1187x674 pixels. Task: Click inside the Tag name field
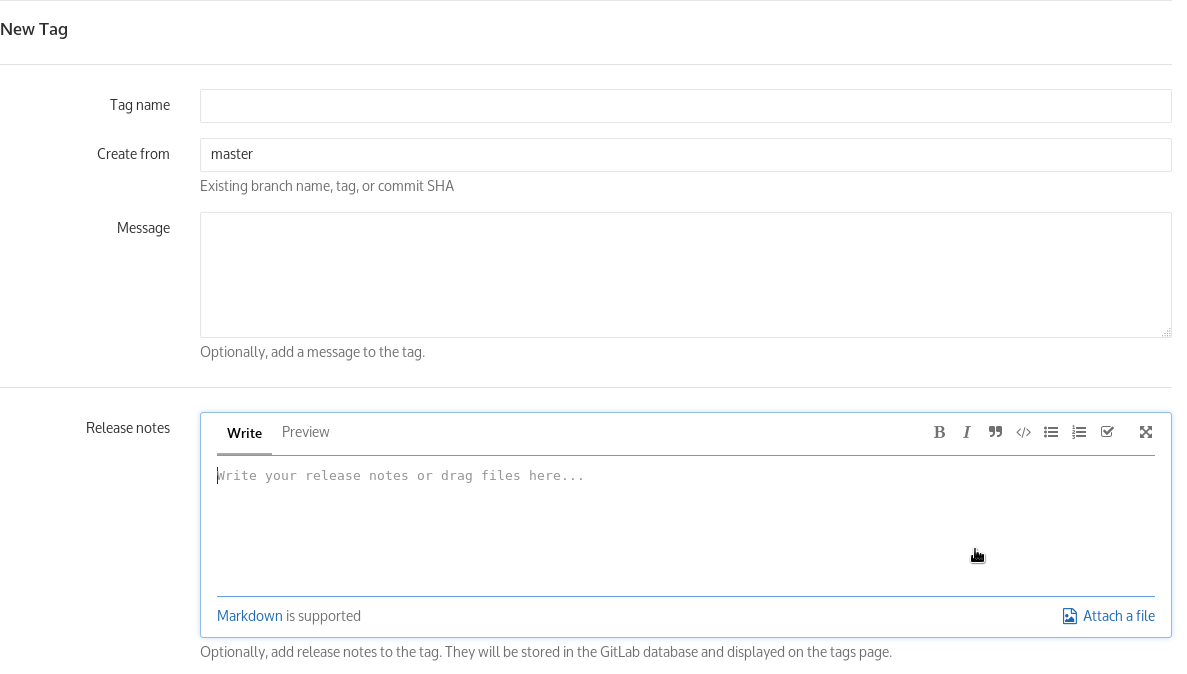tap(685, 105)
